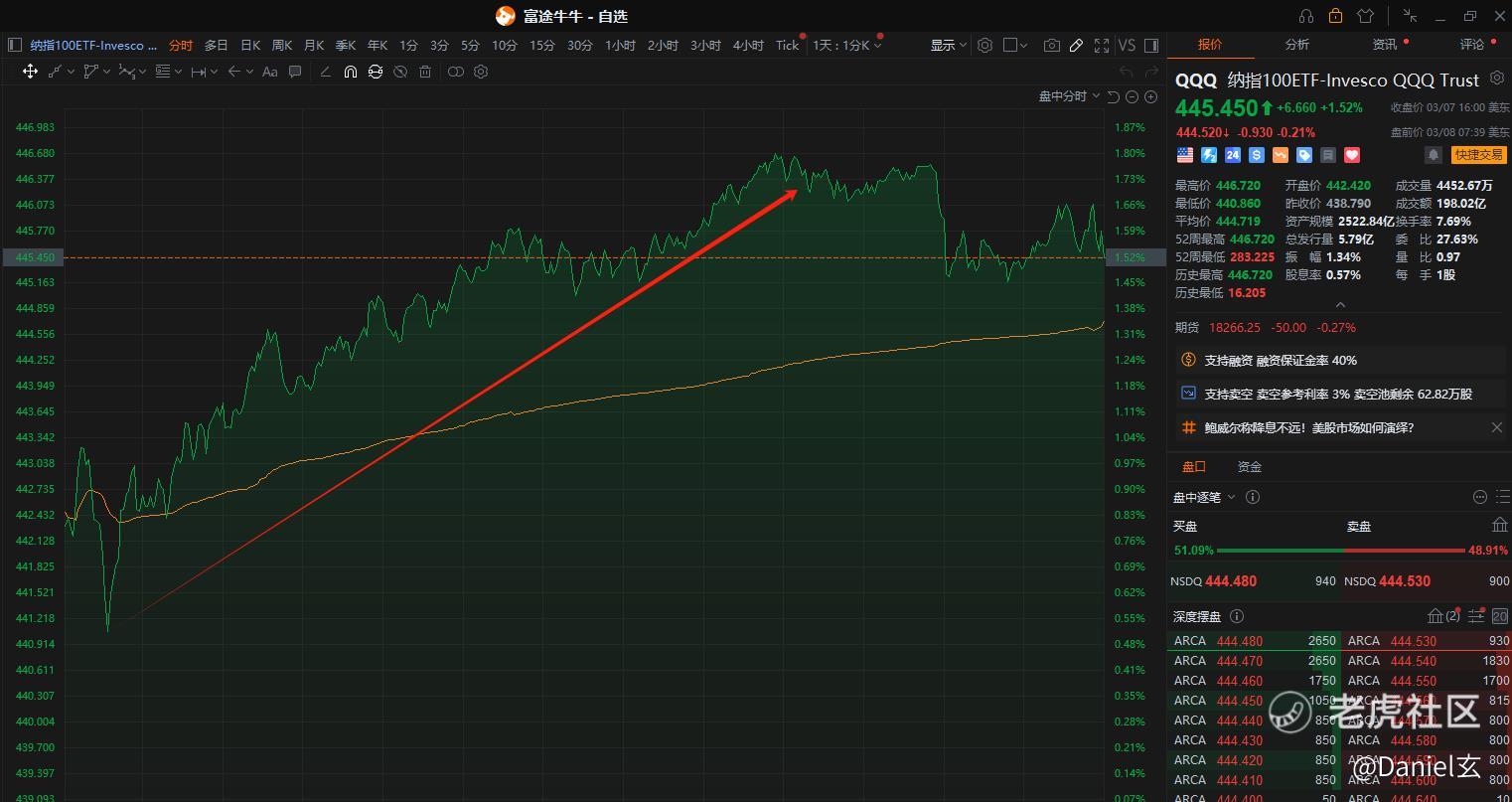Screen dimensions: 1512x802
Task: Collapse the quote details chevron
Action: 1340,304
